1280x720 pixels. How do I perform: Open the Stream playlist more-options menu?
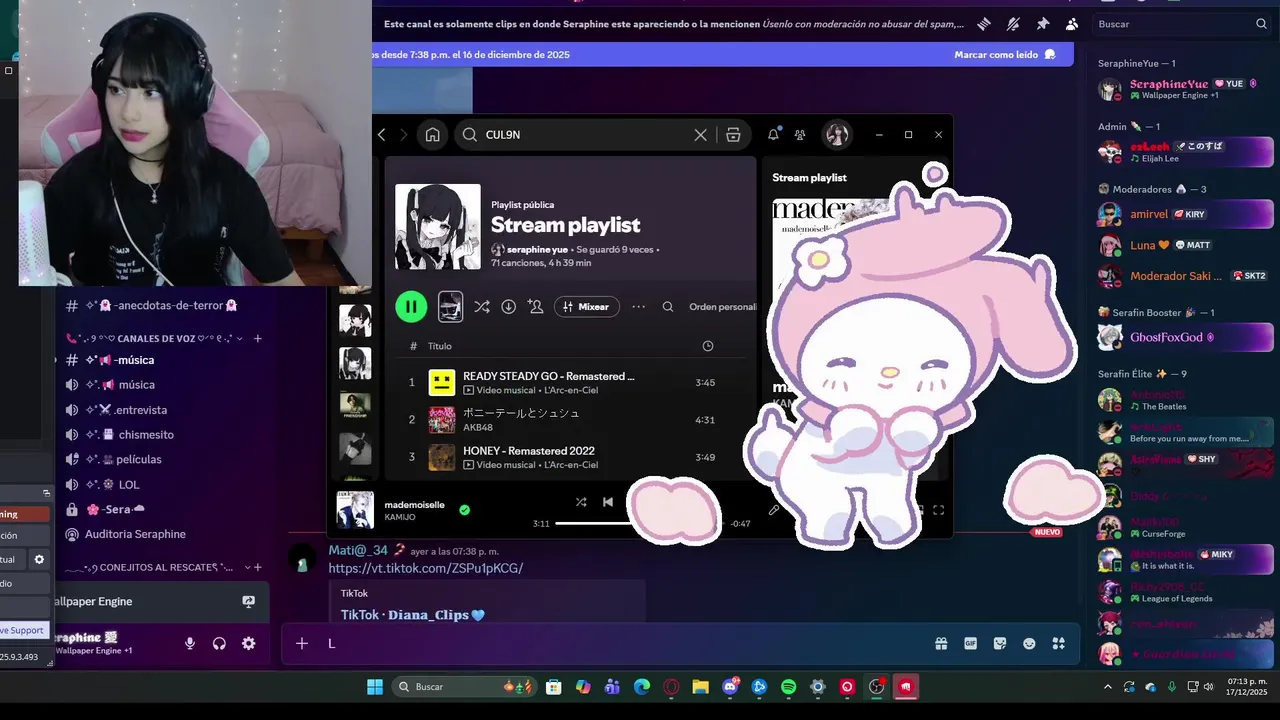coord(638,307)
